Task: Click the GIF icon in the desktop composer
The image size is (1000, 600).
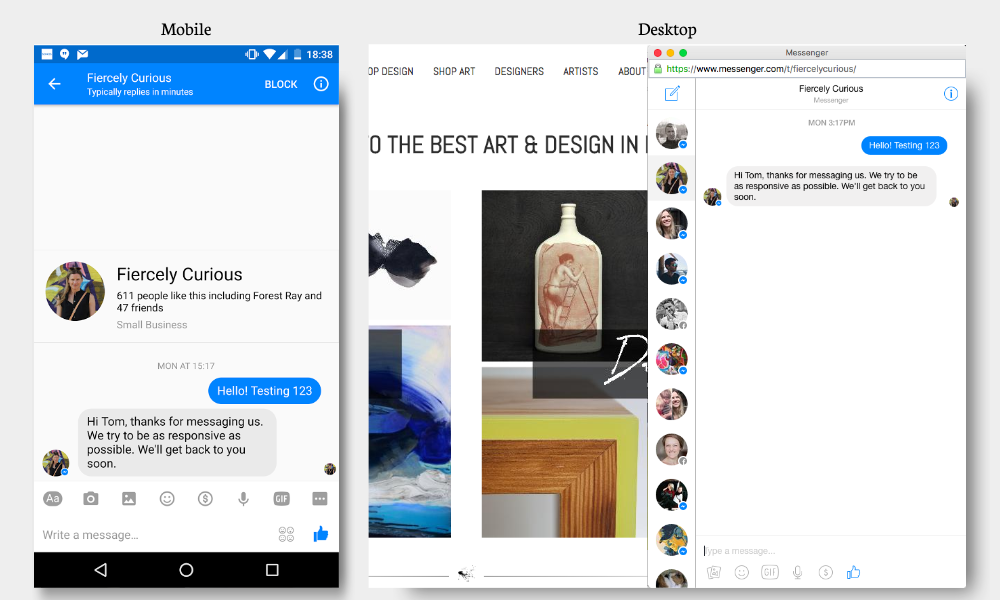Action: coord(770,573)
